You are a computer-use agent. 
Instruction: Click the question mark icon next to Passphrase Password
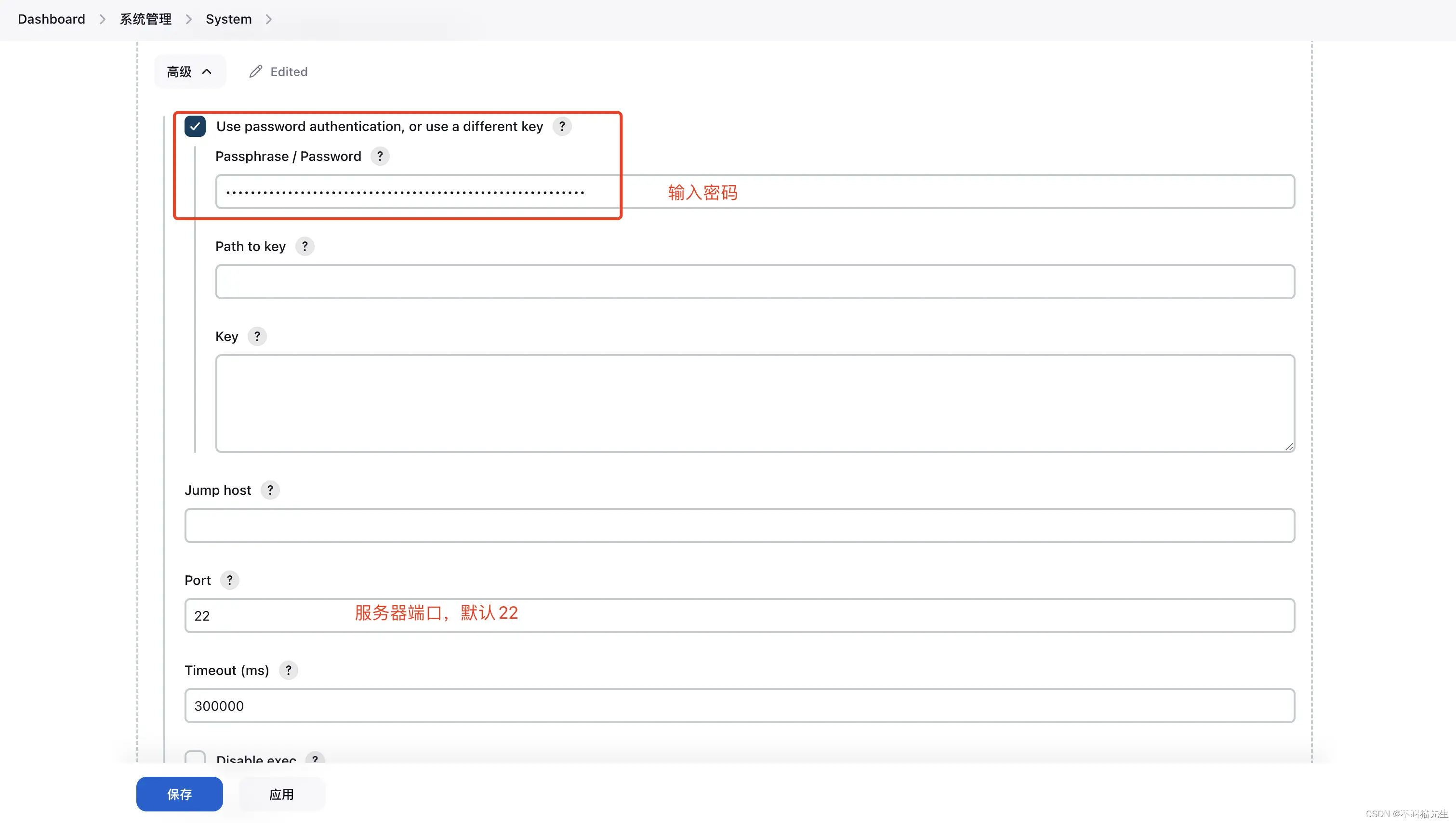pyautogui.click(x=379, y=156)
